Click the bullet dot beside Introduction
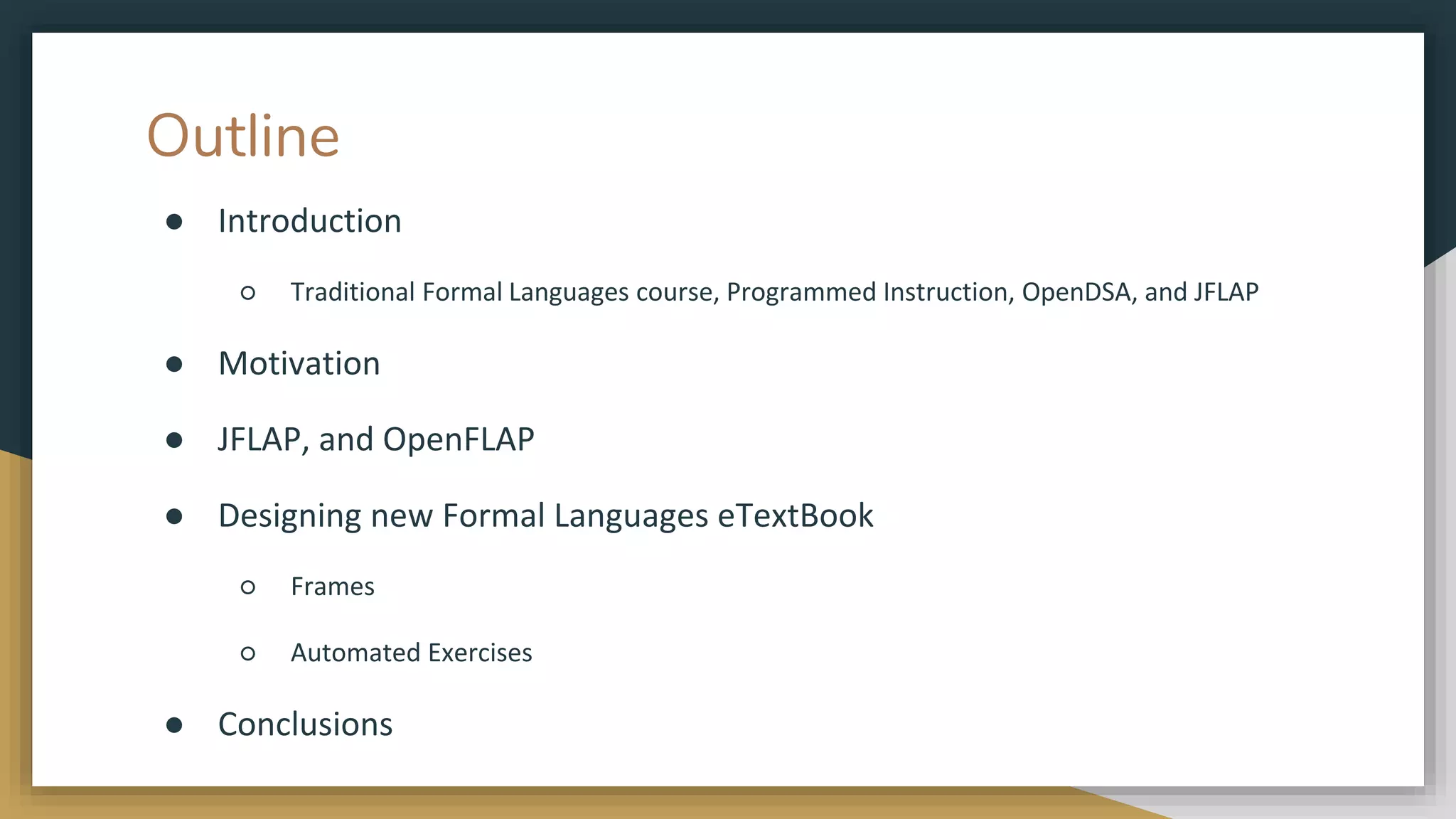Viewport: 1456px width, 819px height. pos(174,222)
